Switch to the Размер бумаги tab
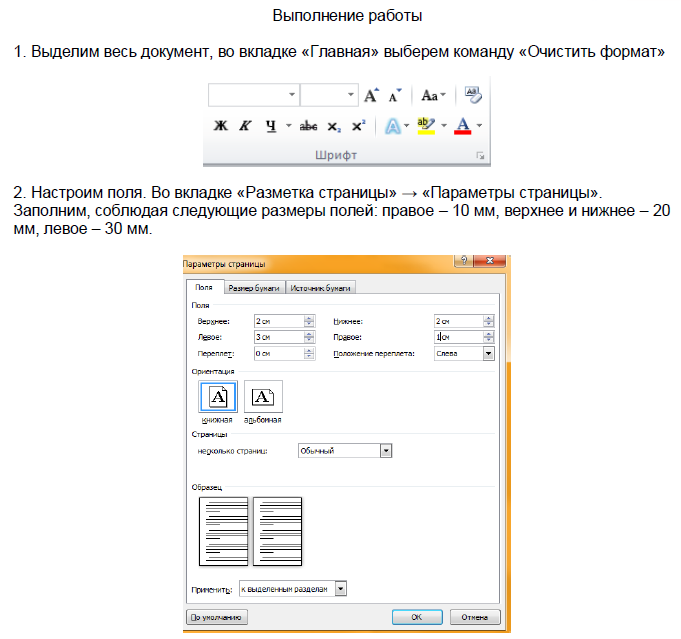 (253, 288)
